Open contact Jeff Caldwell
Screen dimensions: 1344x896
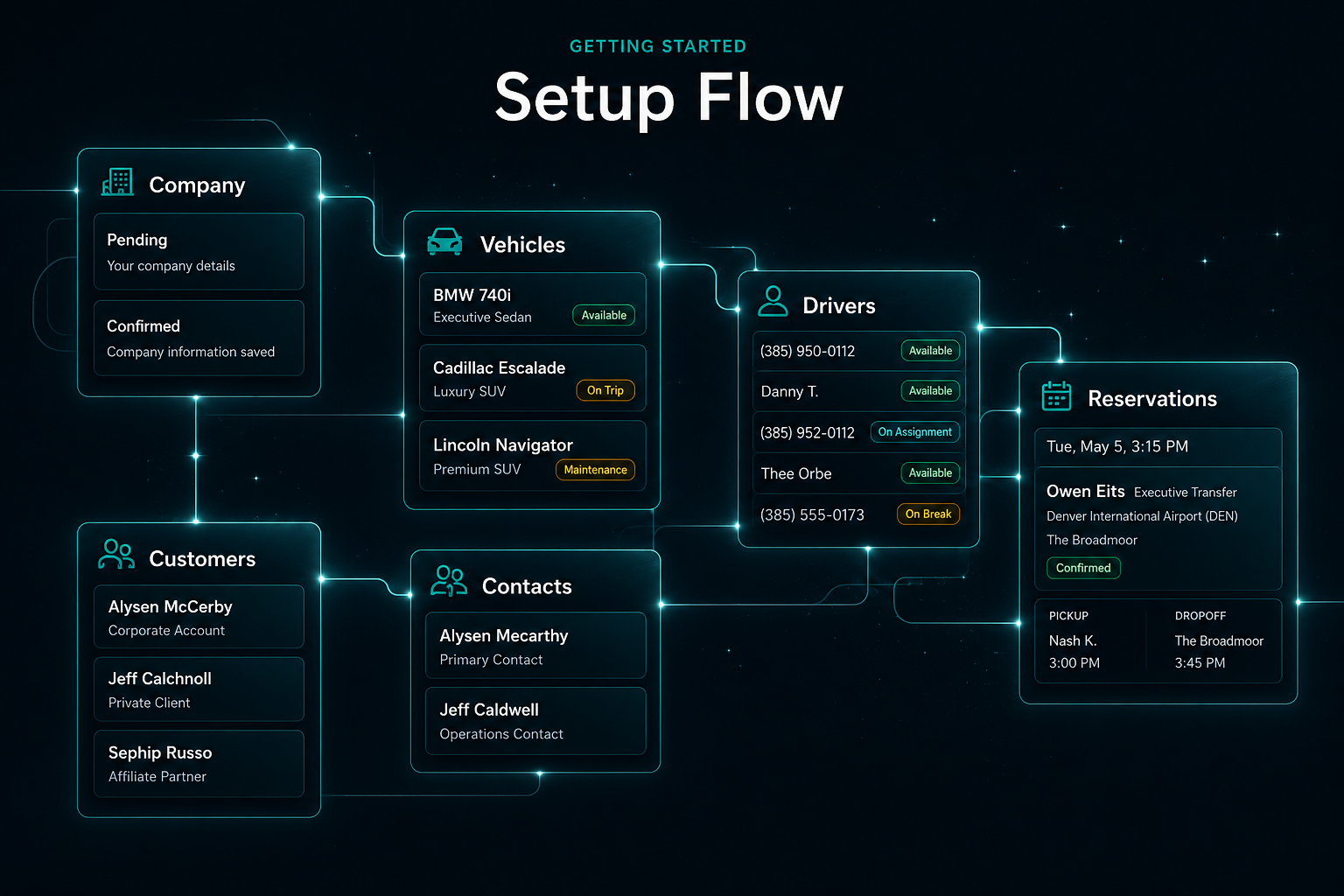coord(535,721)
